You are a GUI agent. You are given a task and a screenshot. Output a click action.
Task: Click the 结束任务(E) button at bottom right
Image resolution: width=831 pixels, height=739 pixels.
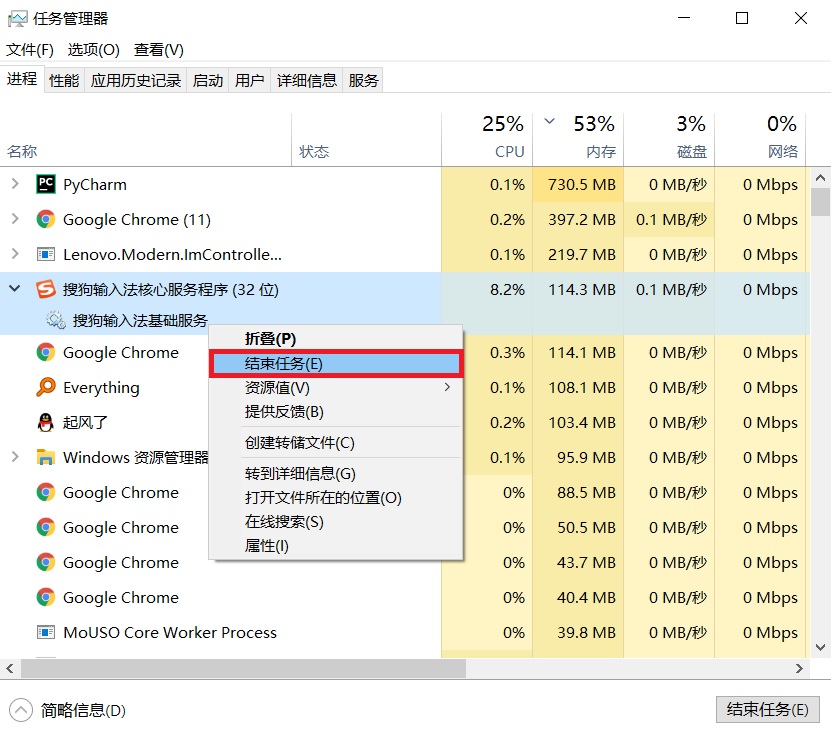pyautogui.click(x=767, y=709)
